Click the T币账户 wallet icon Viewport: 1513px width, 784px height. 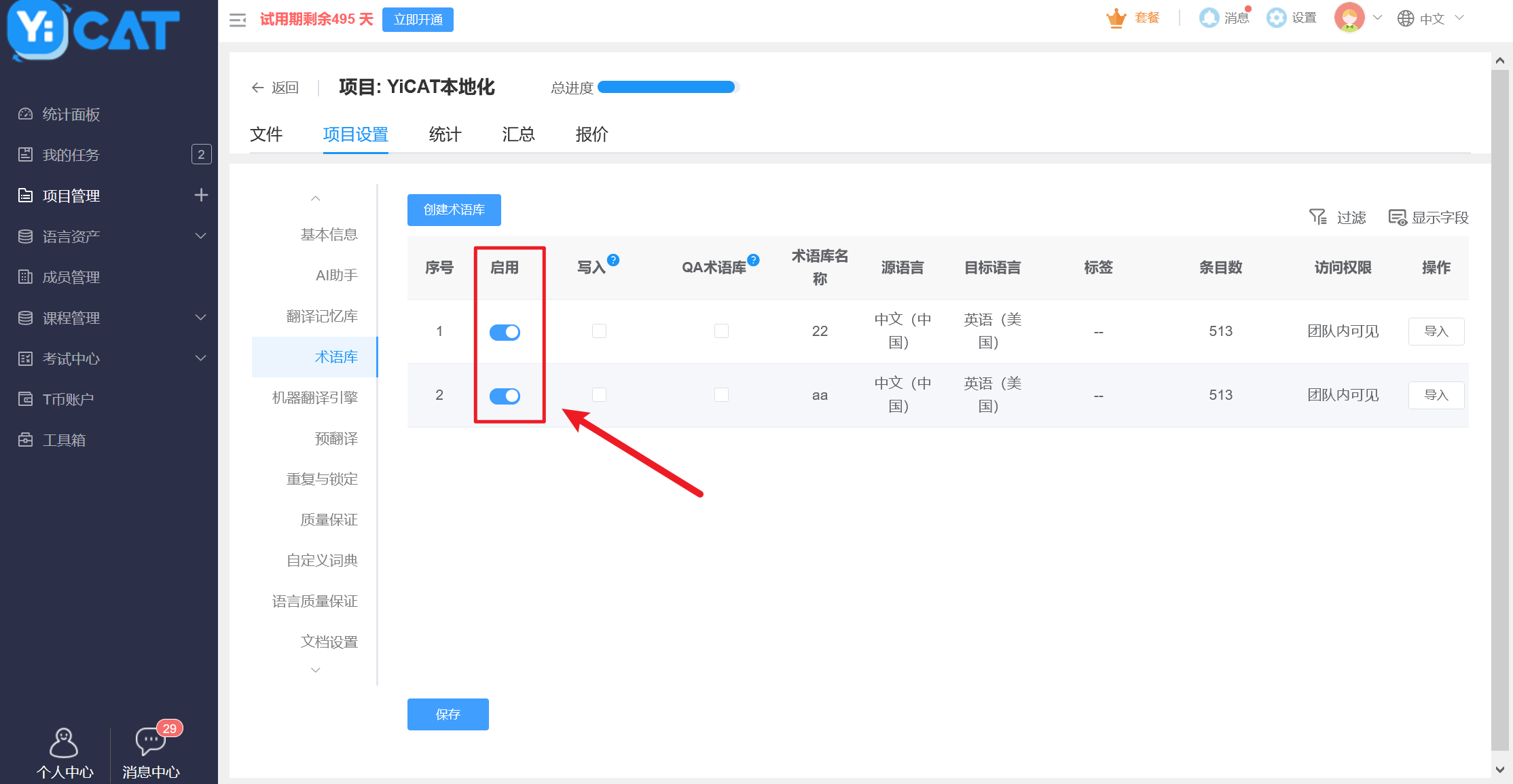point(25,399)
